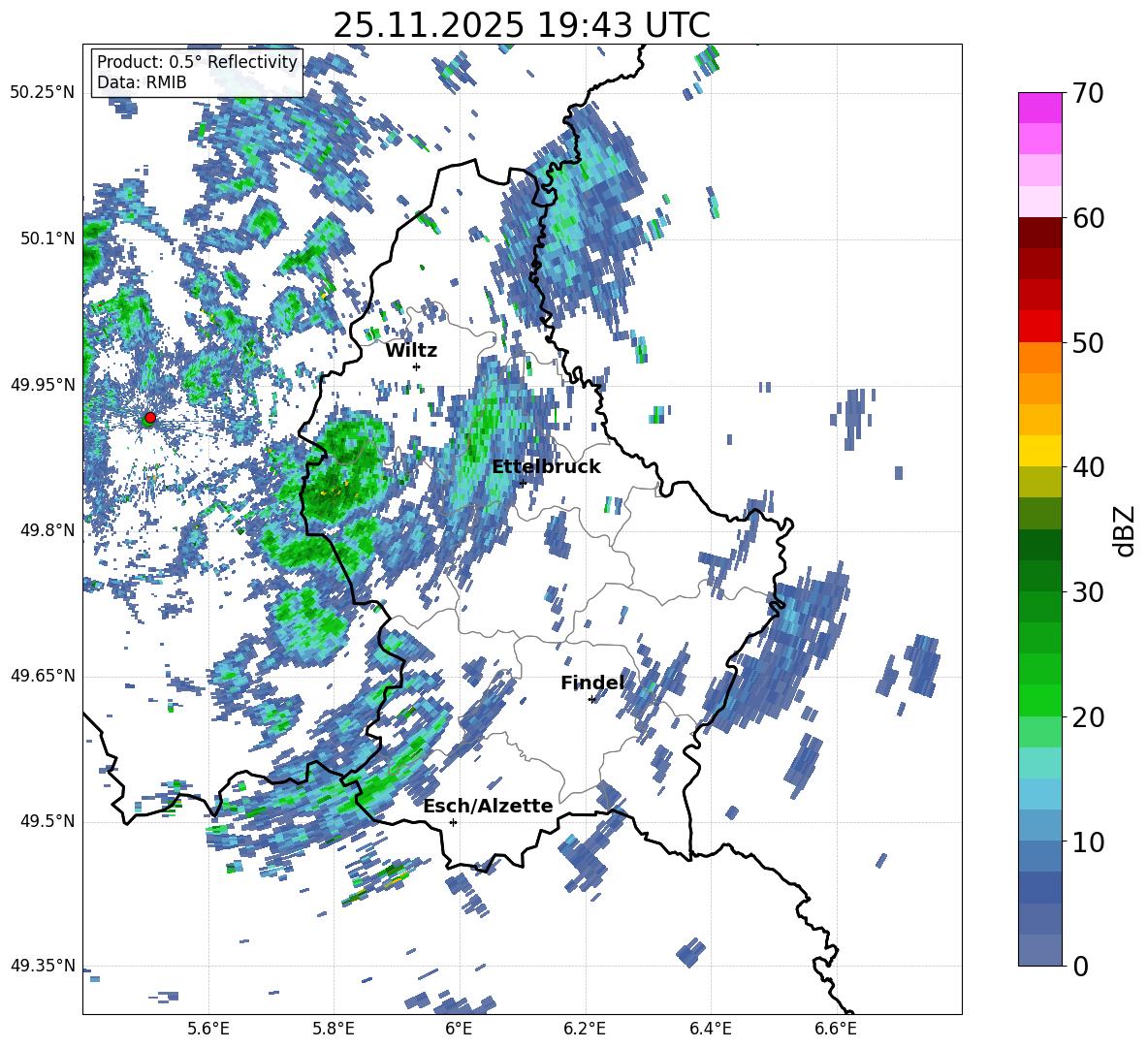Click the cross marker below Ettelbruck label
Viewport: 1148px width, 1048px height.
pyautogui.click(x=523, y=483)
